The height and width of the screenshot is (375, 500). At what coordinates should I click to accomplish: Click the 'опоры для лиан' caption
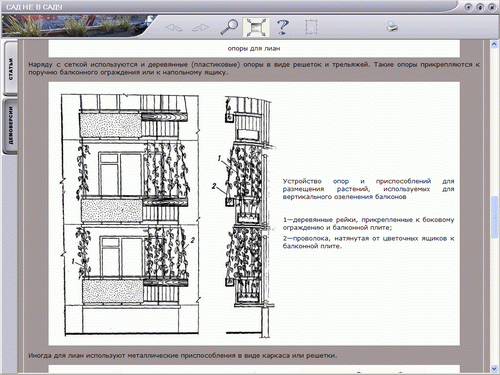(x=254, y=49)
